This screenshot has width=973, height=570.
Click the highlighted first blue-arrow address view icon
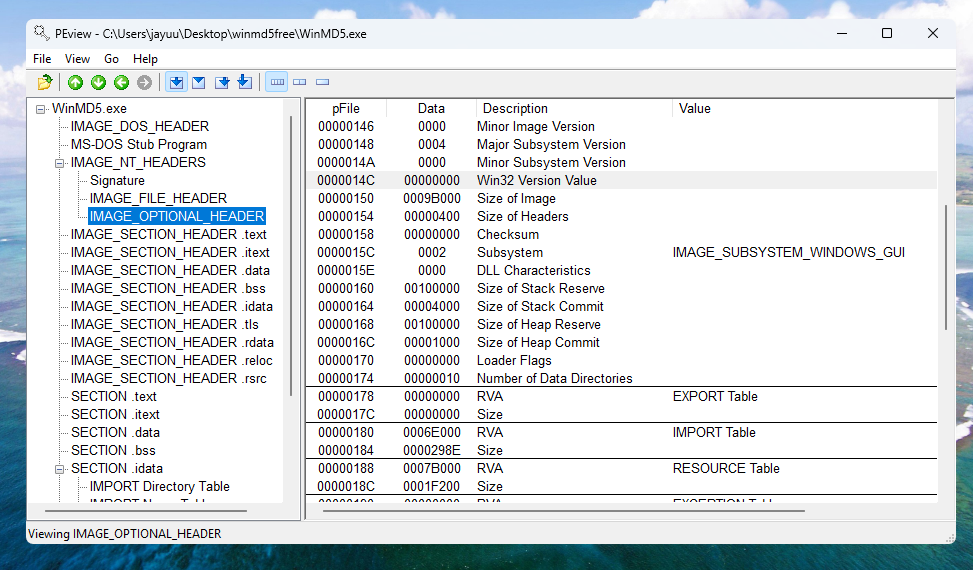point(176,82)
